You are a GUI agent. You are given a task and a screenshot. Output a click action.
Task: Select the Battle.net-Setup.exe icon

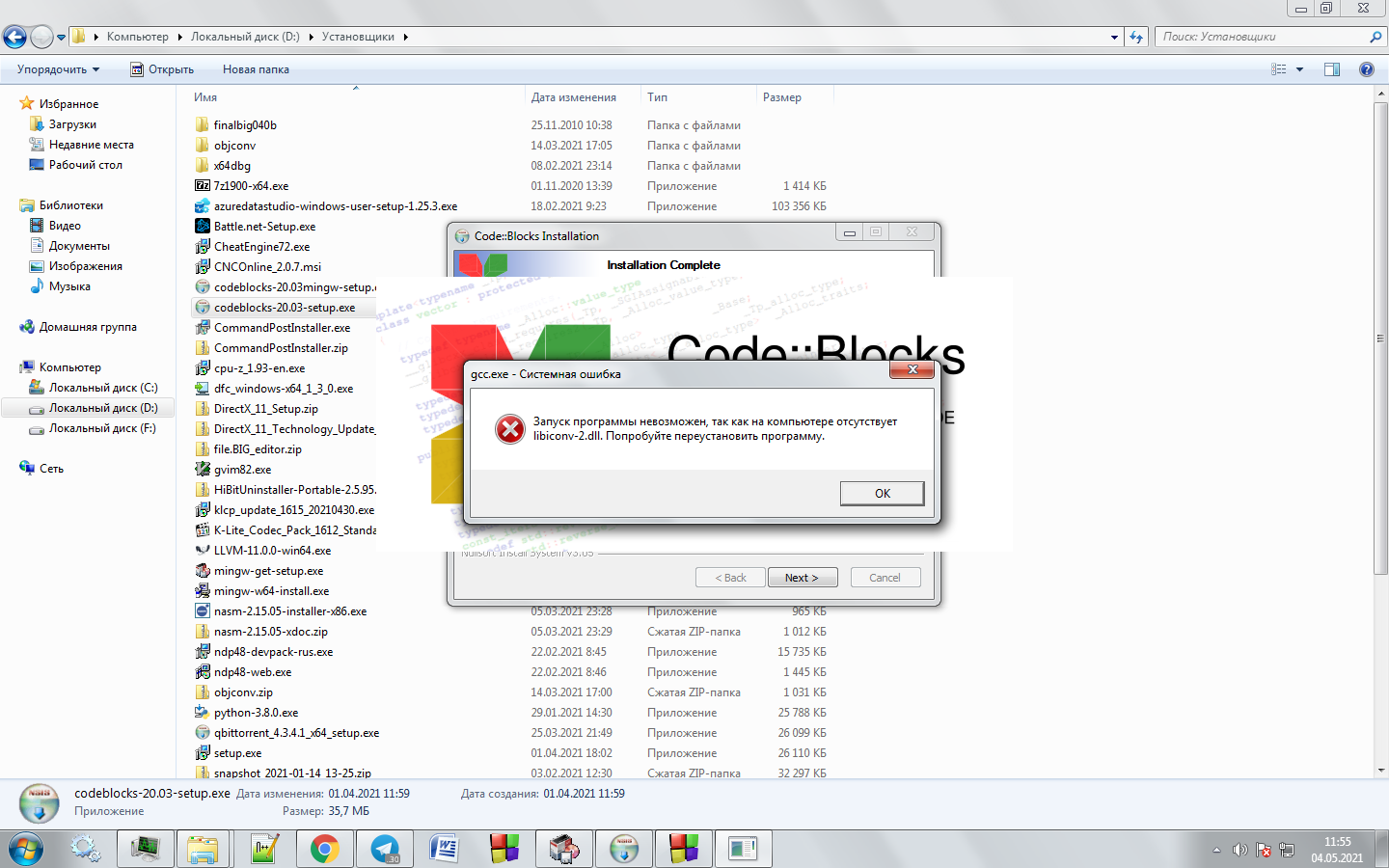pos(203,227)
